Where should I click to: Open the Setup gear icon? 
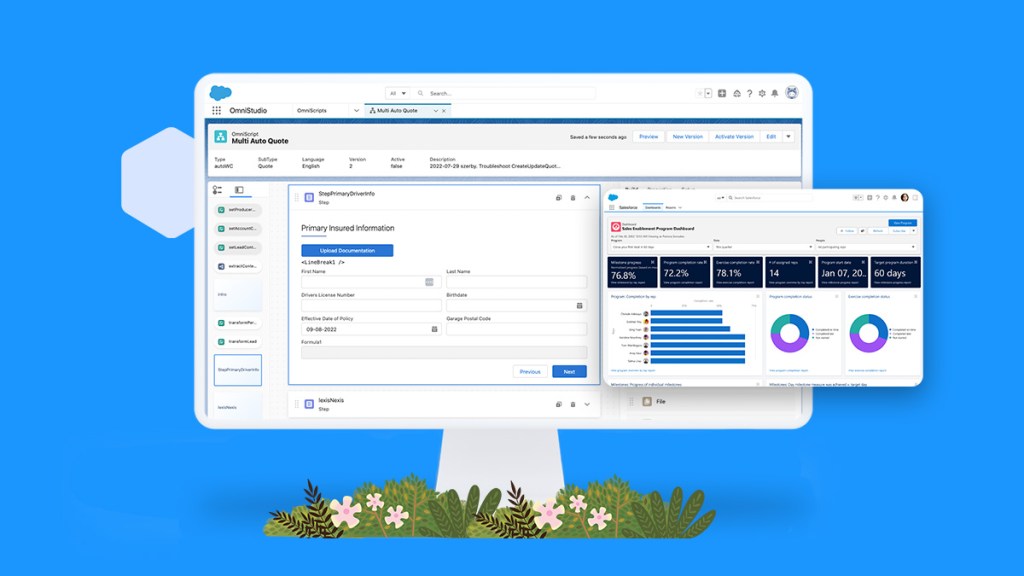pos(762,92)
